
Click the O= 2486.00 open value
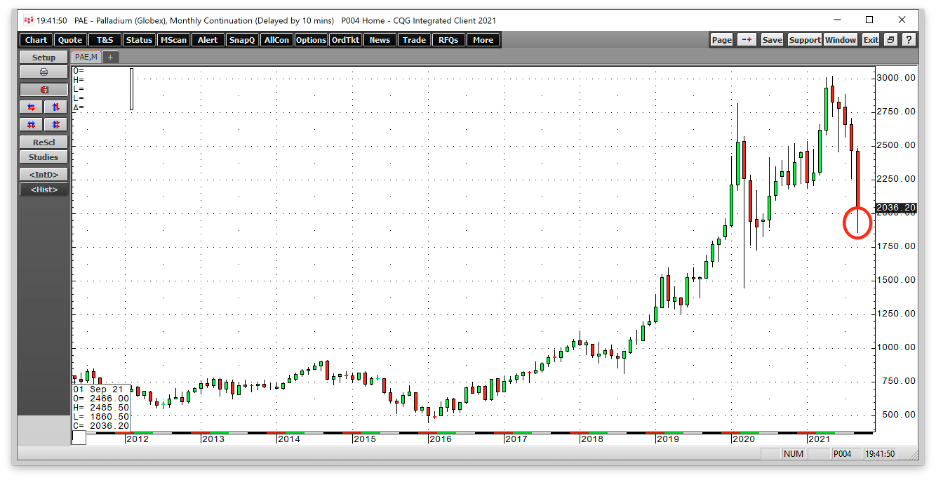(101, 398)
